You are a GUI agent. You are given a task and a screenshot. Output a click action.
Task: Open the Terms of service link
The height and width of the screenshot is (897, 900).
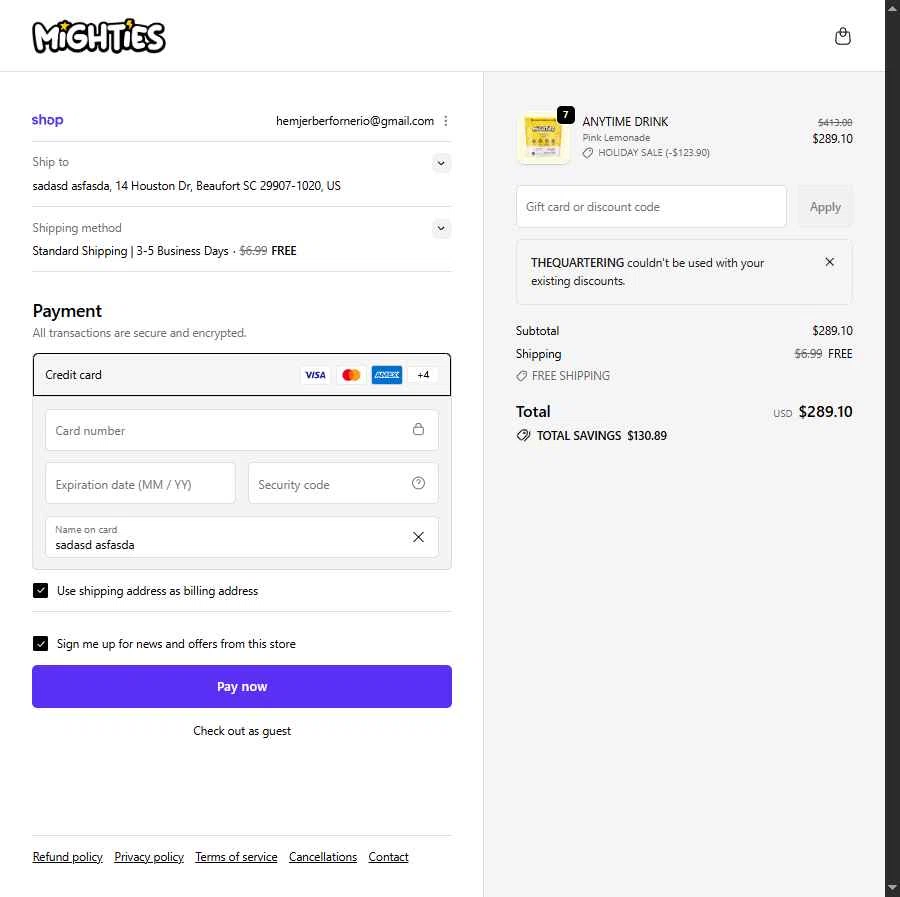[236, 857]
